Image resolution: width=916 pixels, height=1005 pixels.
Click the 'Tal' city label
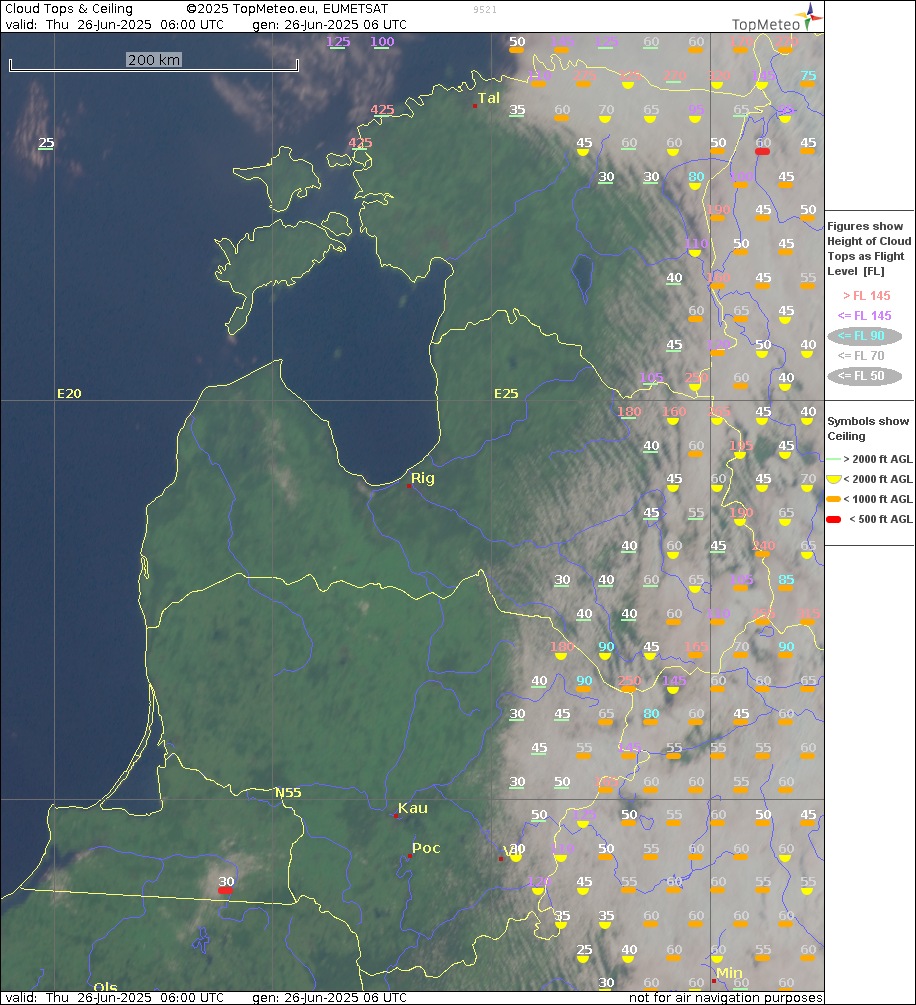(x=488, y=98)
